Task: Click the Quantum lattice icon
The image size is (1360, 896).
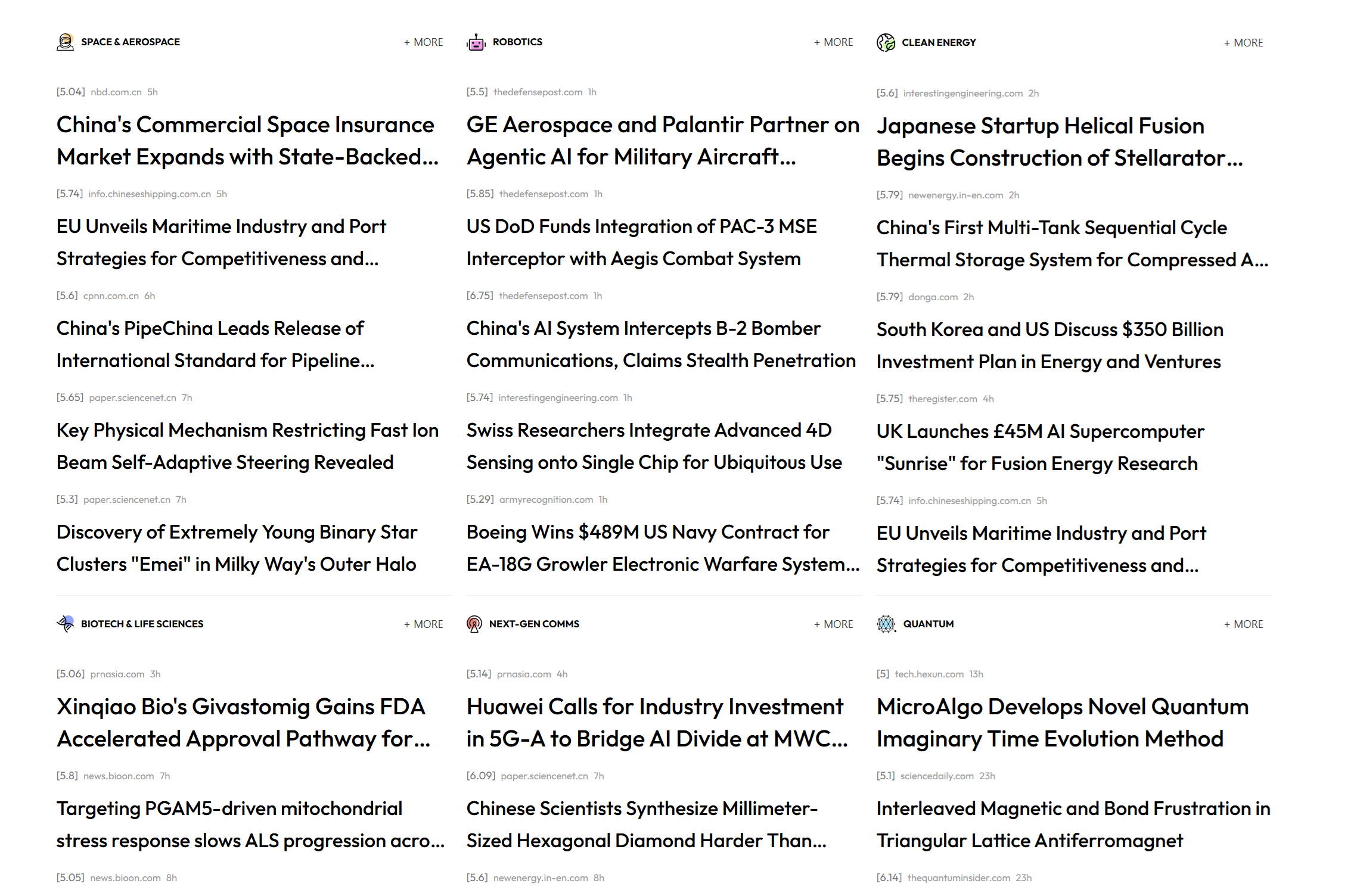Action: (886, 624)
